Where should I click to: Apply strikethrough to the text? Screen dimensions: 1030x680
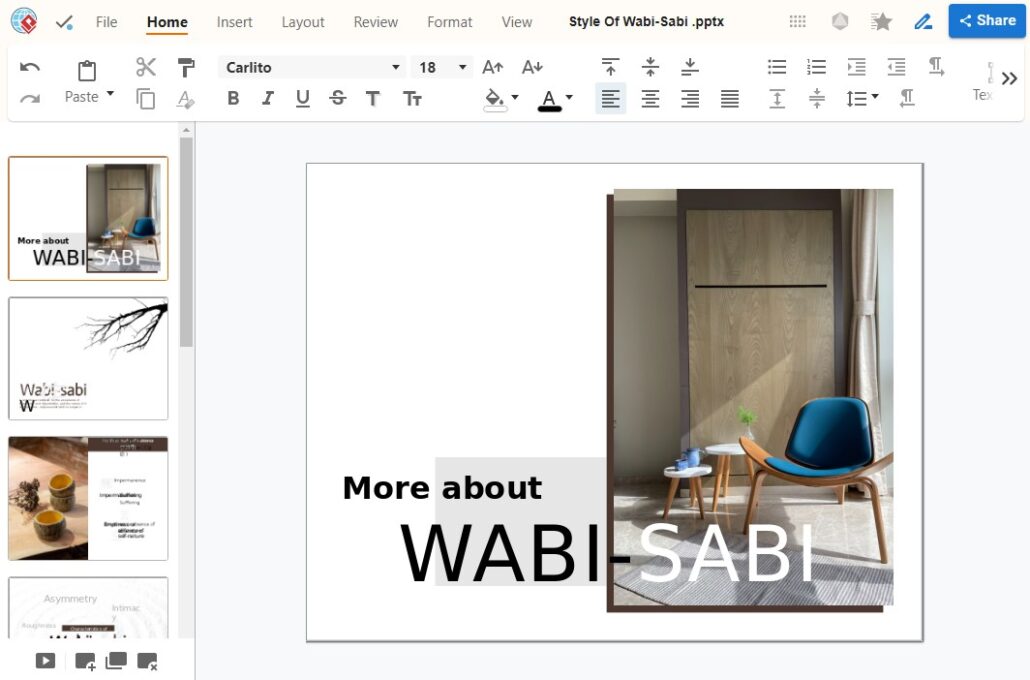coord(338,98)
